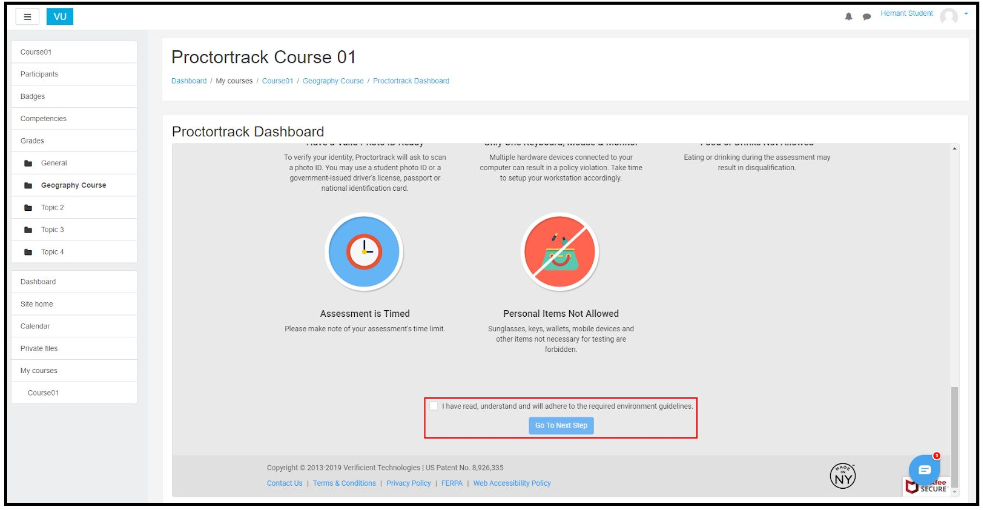Viewport: 983px width, 510px height.
Task: Click the Assessment is Timed clock icon
Action: (364, 252)
